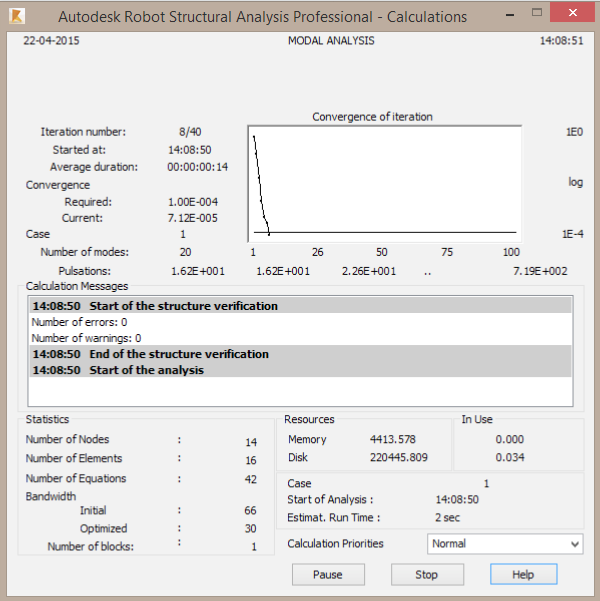Click the Optimized bandwidth value 30

(251, 529)
